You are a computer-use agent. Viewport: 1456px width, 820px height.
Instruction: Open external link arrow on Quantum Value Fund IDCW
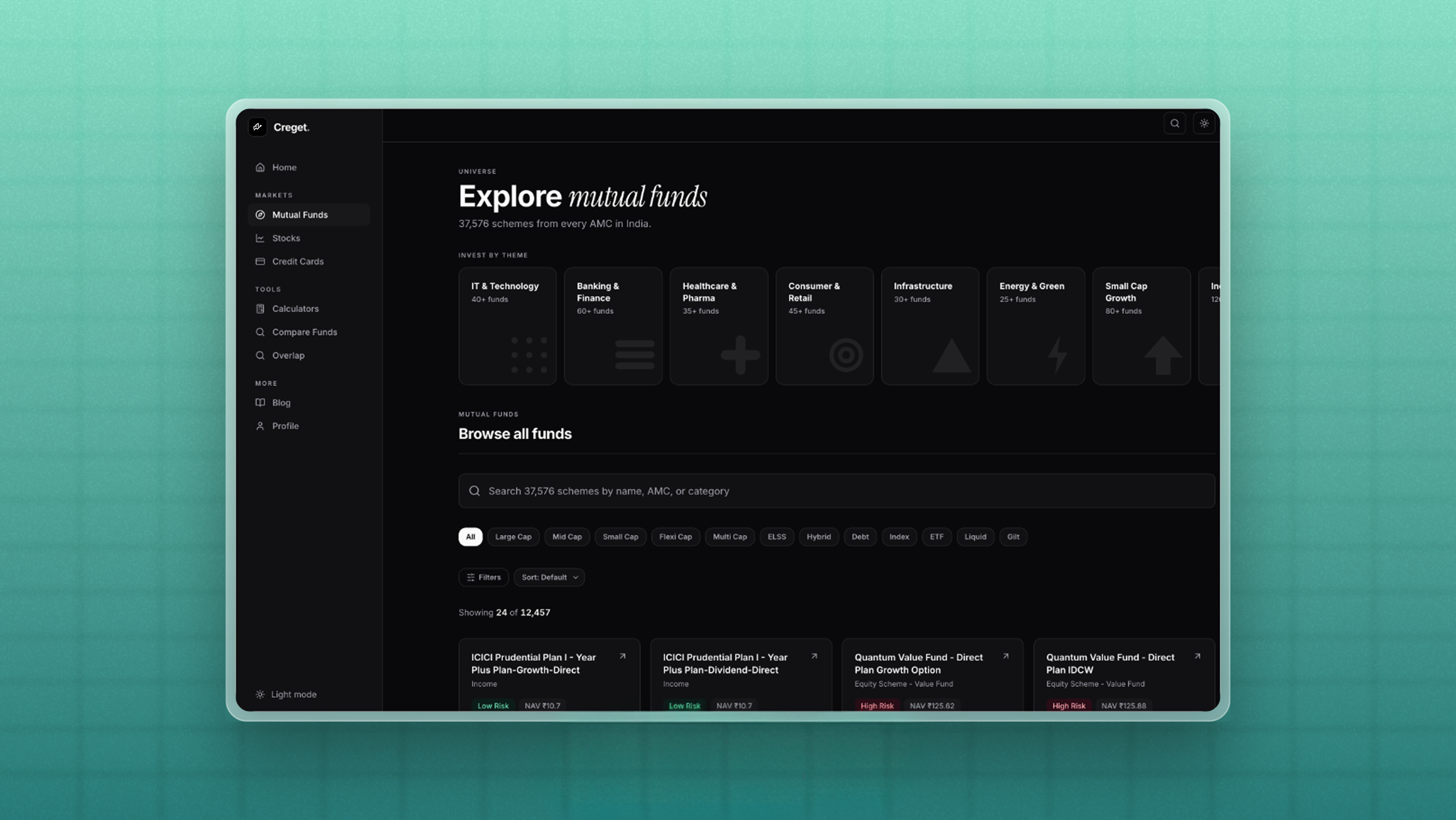pos(1197,656)
